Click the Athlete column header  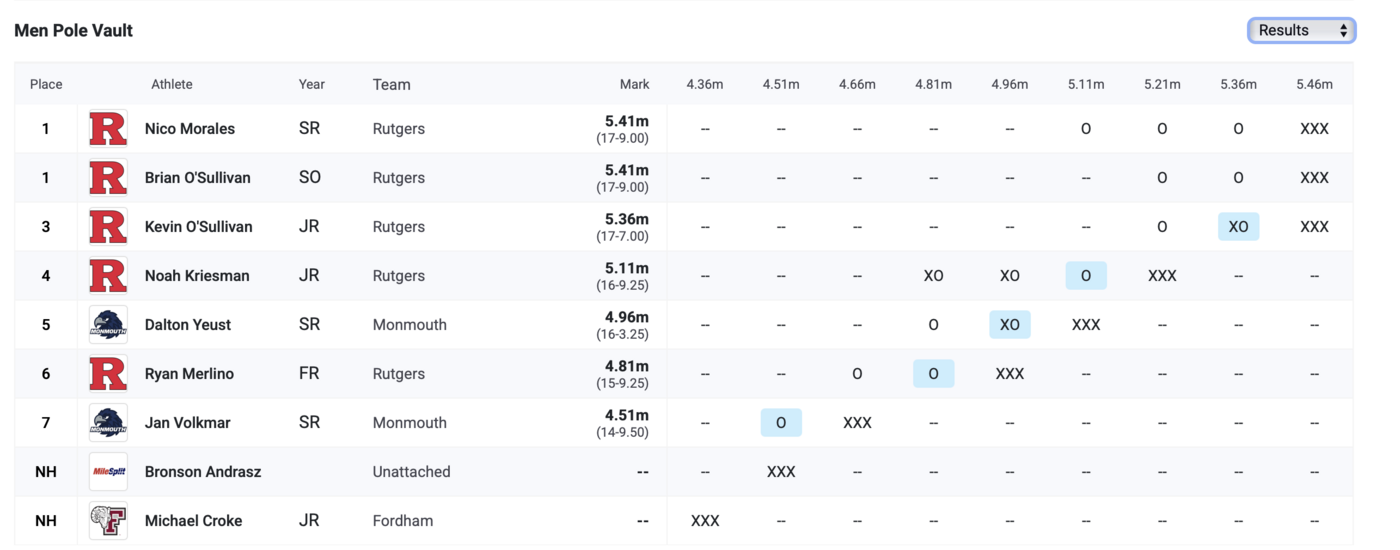point(172,85)
